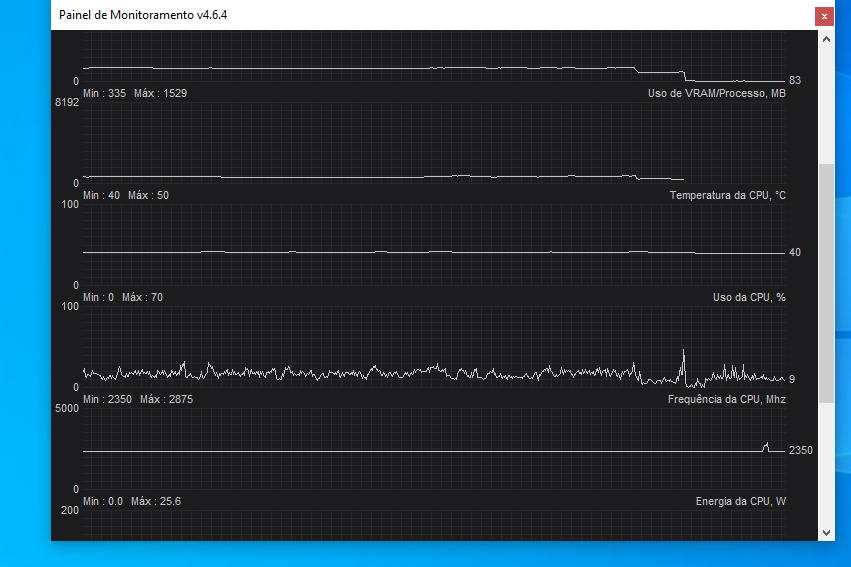The height and width of the screenshot is (567, 851).
Task: Select the Frequência da CPU, Mhz label
Action: pos(727,399)
